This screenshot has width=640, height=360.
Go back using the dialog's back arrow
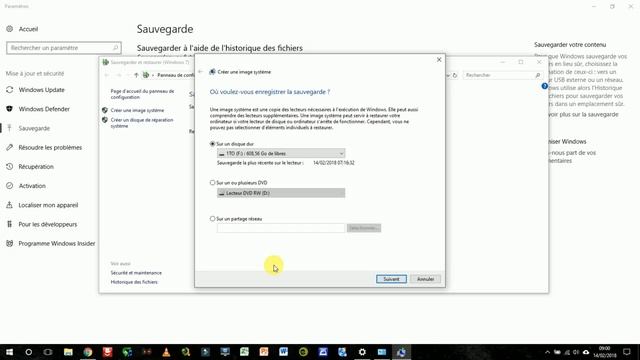pyautogui.click(x=200, y=72)
